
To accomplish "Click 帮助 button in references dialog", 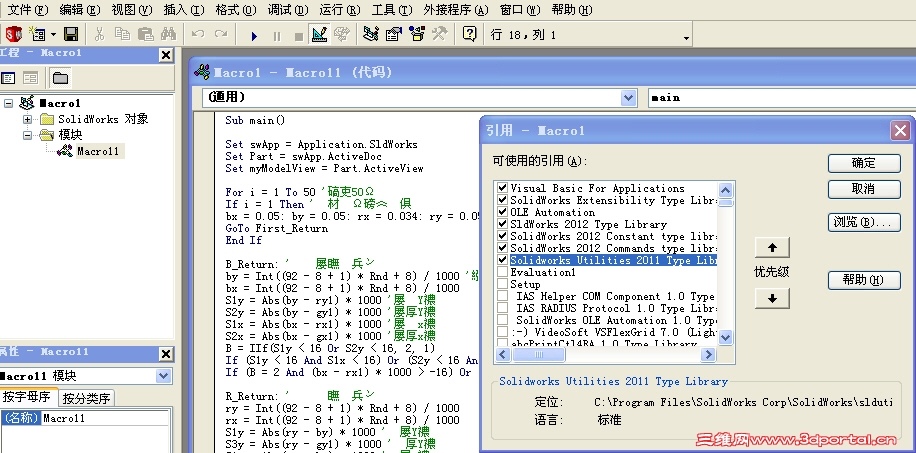I will tap(864, 280).
